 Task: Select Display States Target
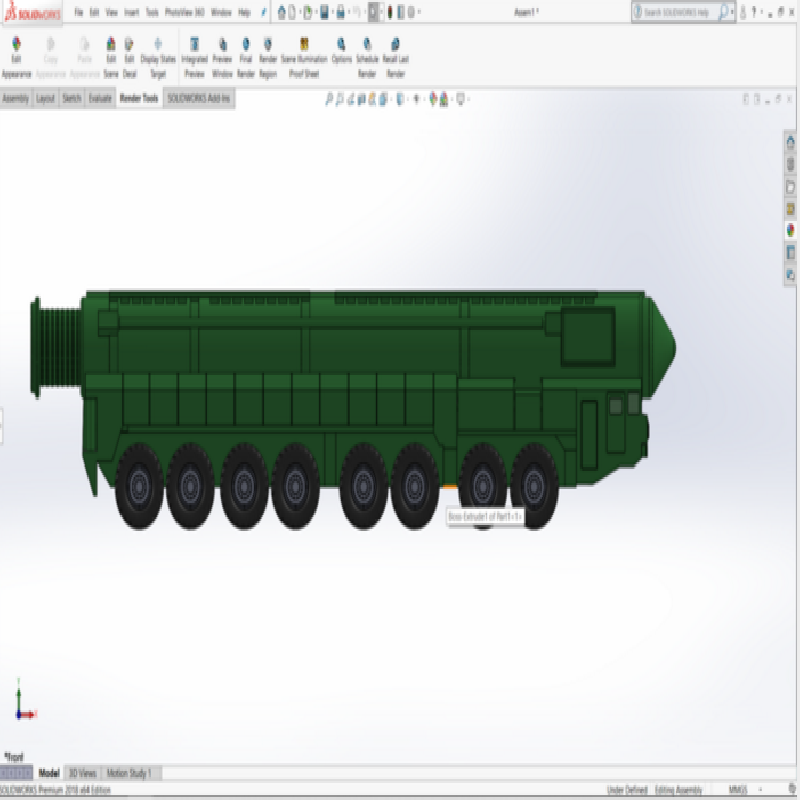tap(158, 57)
